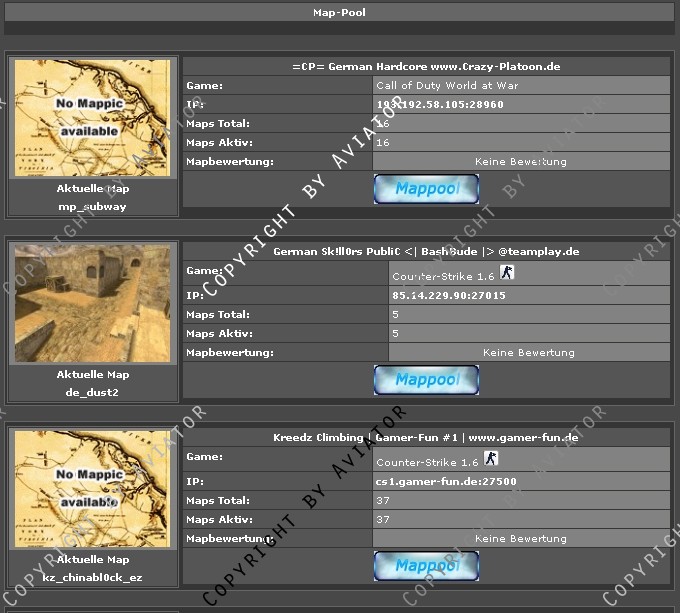This screenshot has height=613, width=680.
Task: Open Mappool for the German Sk!ll0rs server
Action: [426, 379]
